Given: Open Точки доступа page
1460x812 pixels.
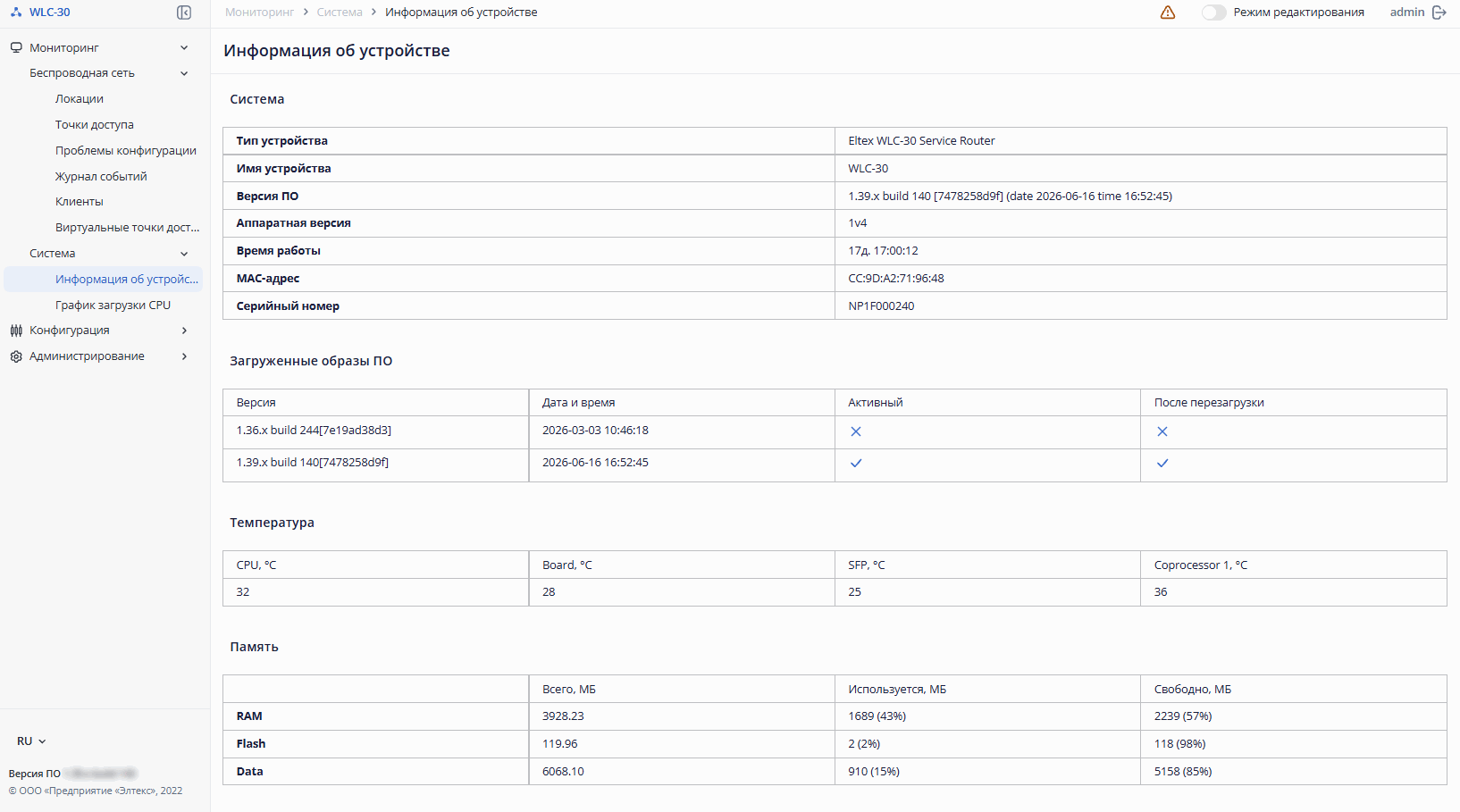Looking at the screenshot, I should click(95, 125).
